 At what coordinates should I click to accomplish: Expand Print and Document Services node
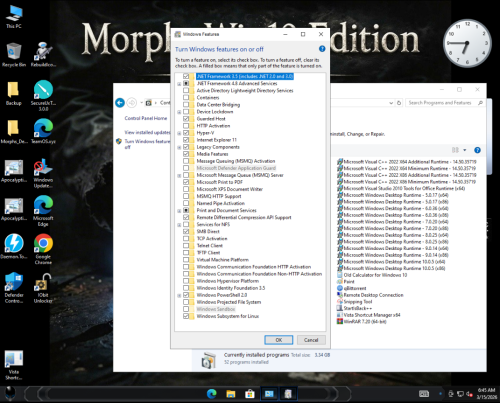179,211
